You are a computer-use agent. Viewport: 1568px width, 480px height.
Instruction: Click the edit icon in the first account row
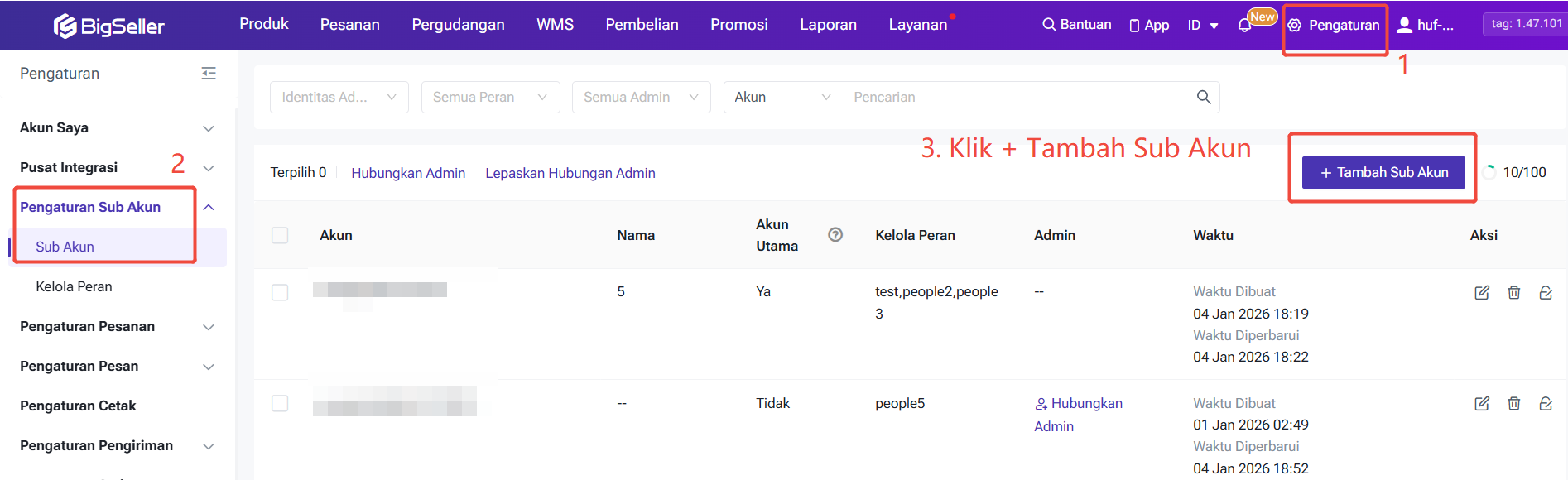(1482, 292)
